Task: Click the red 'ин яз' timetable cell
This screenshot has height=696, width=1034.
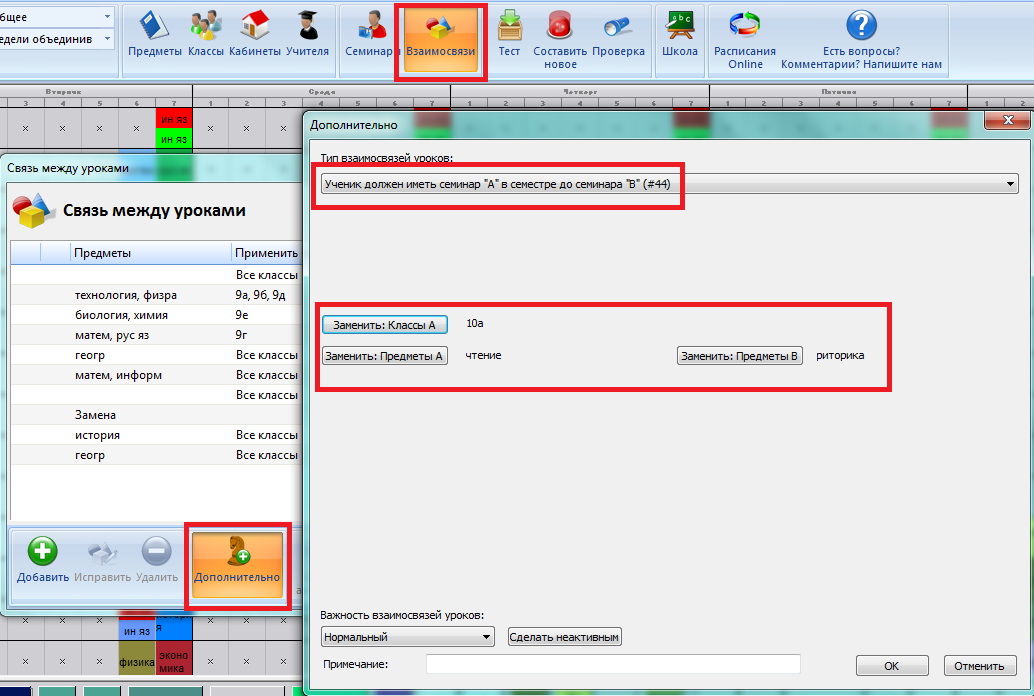Action: [174, 119]
